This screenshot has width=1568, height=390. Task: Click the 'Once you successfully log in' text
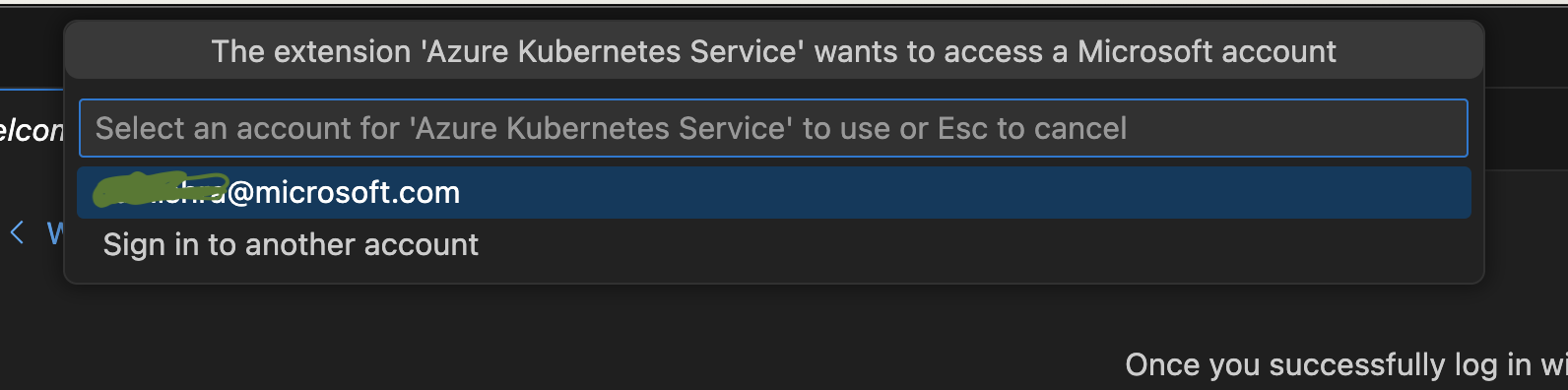click(x=1345, y=364)
